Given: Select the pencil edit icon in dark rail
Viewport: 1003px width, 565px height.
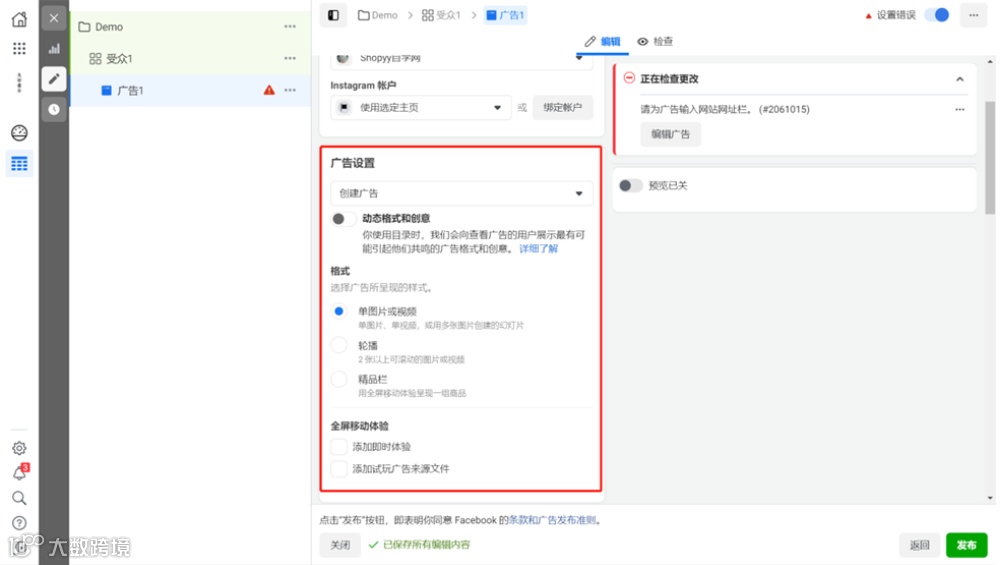Looking at the screenshot, I should click(x=54, y=79).
